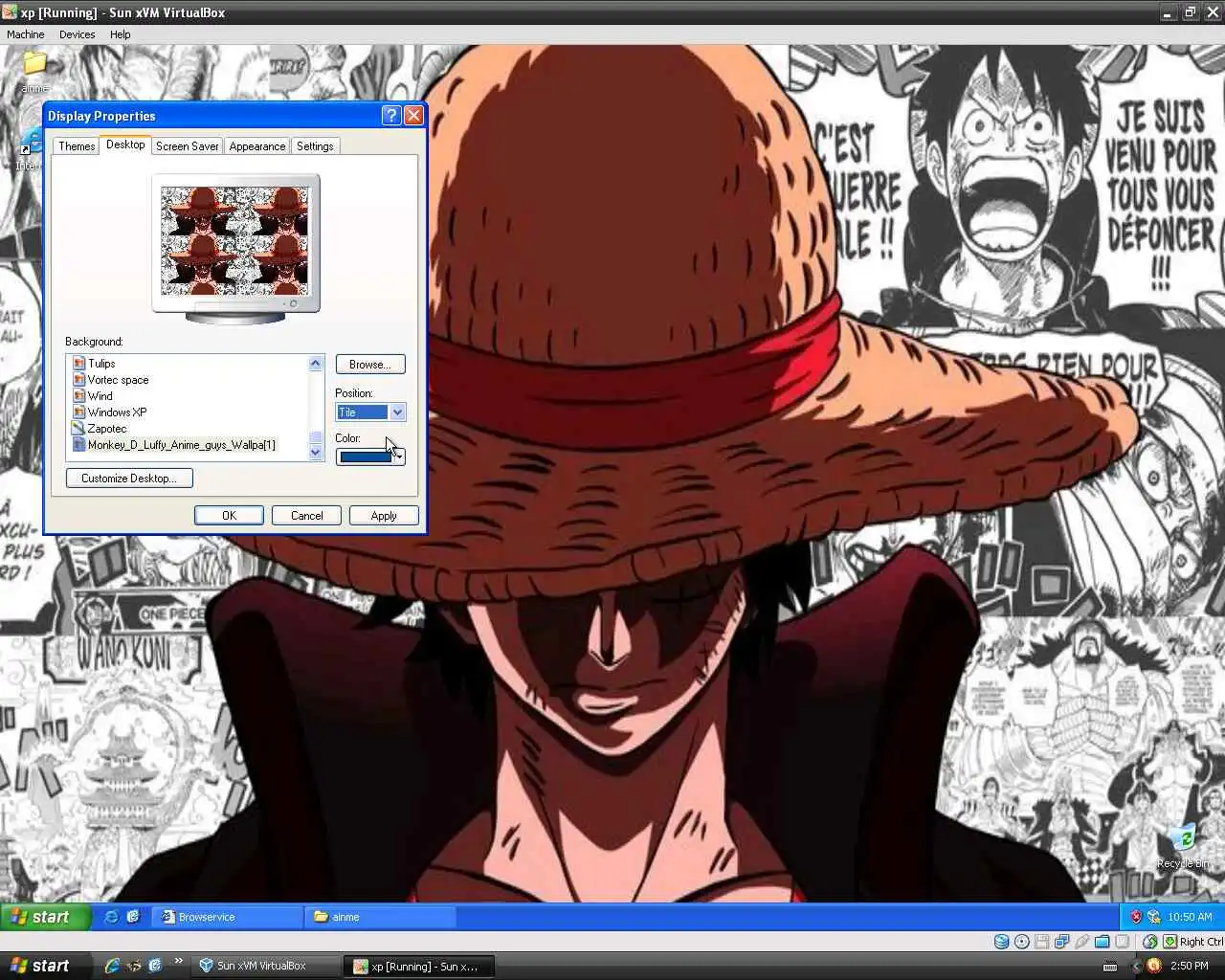This screenshot has height=980, width=1225.
Task: Switch to the Themes tab
Action: coord(77,146)
